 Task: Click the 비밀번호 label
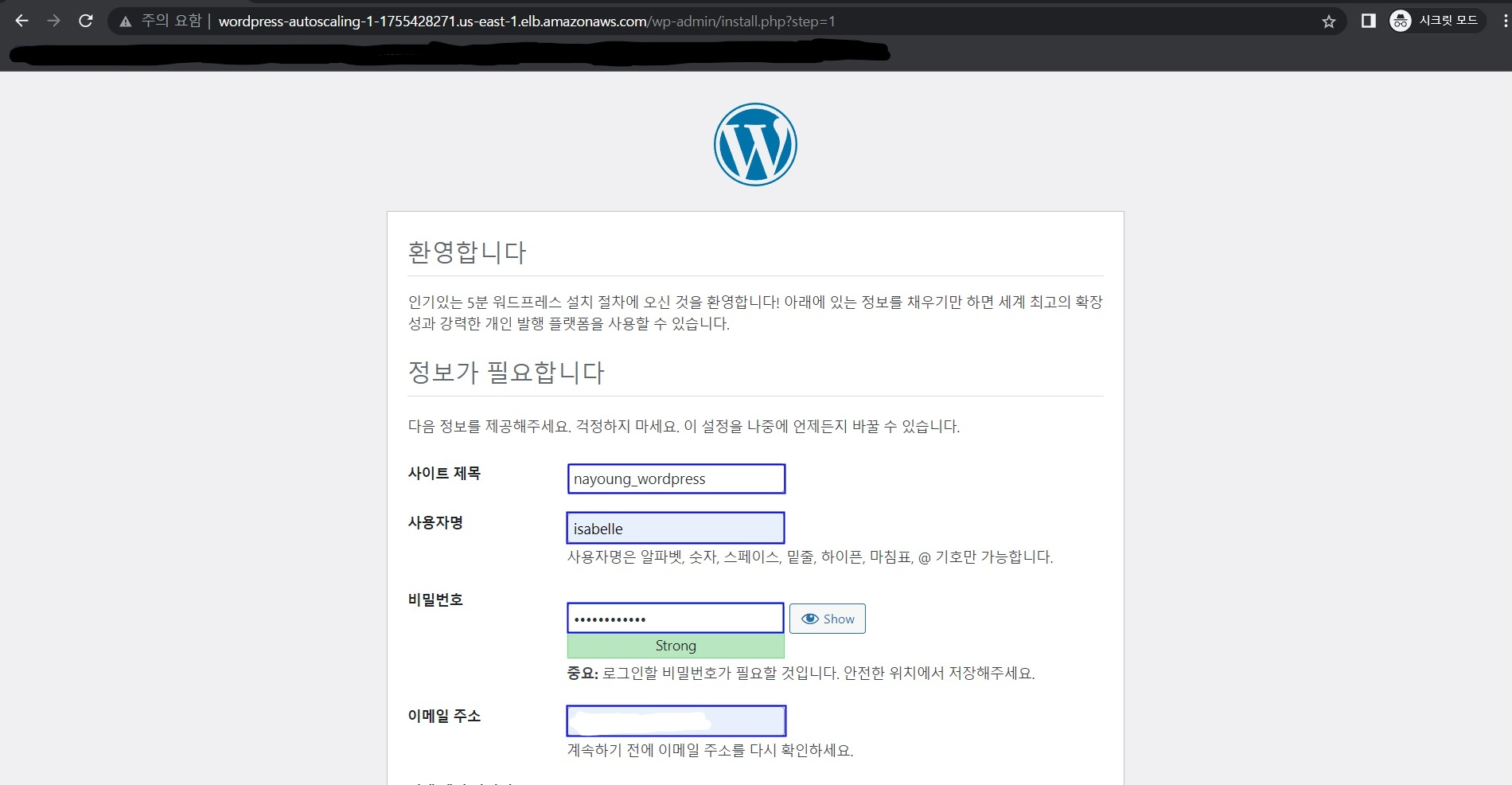coord(435,599)
